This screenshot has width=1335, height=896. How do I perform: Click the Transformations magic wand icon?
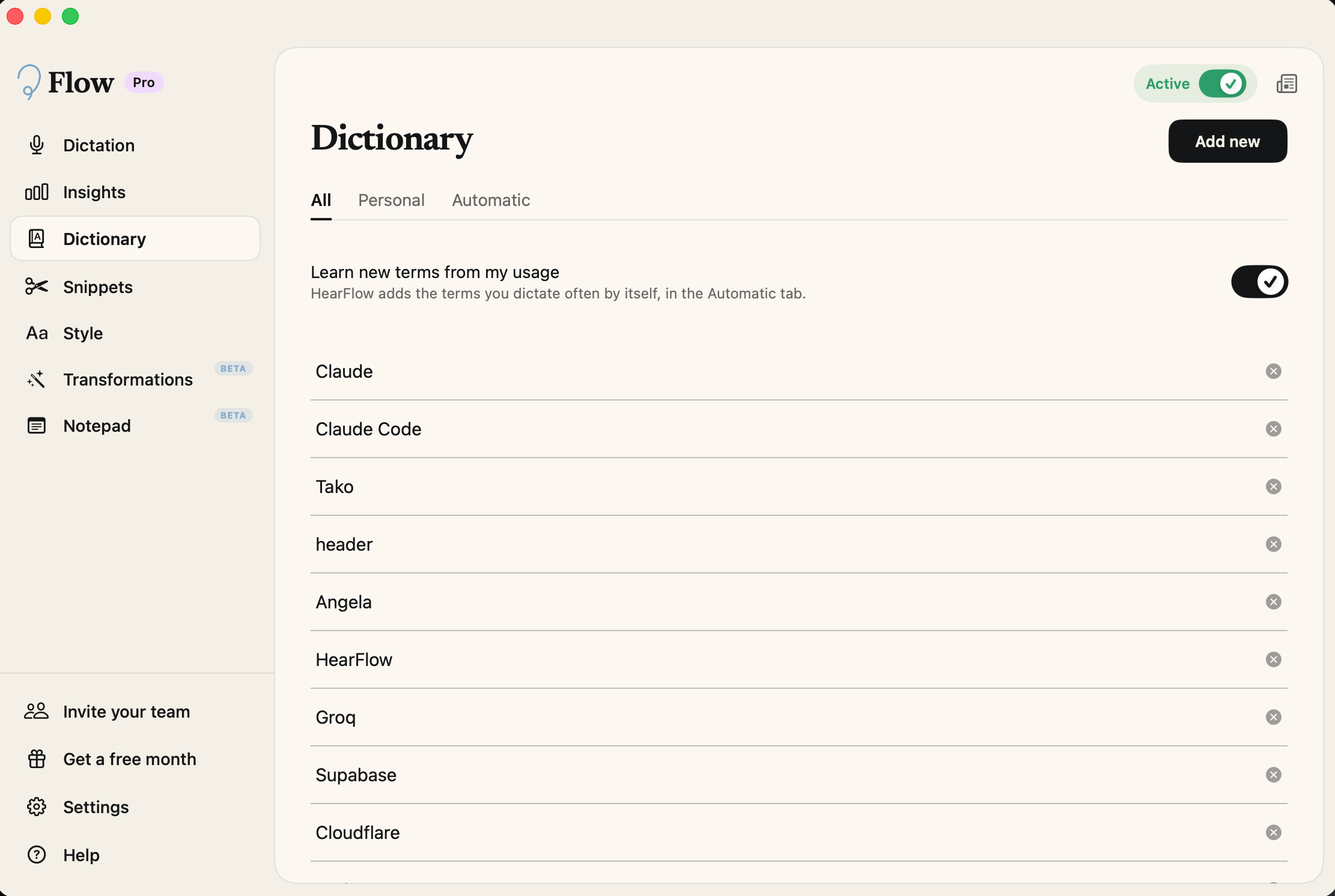37,380
